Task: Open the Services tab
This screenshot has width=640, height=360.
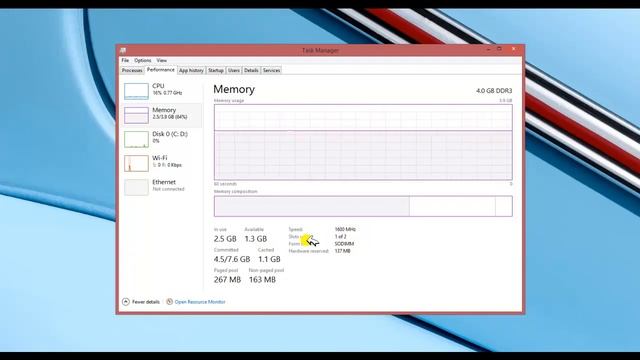Action: coord(271,71)
